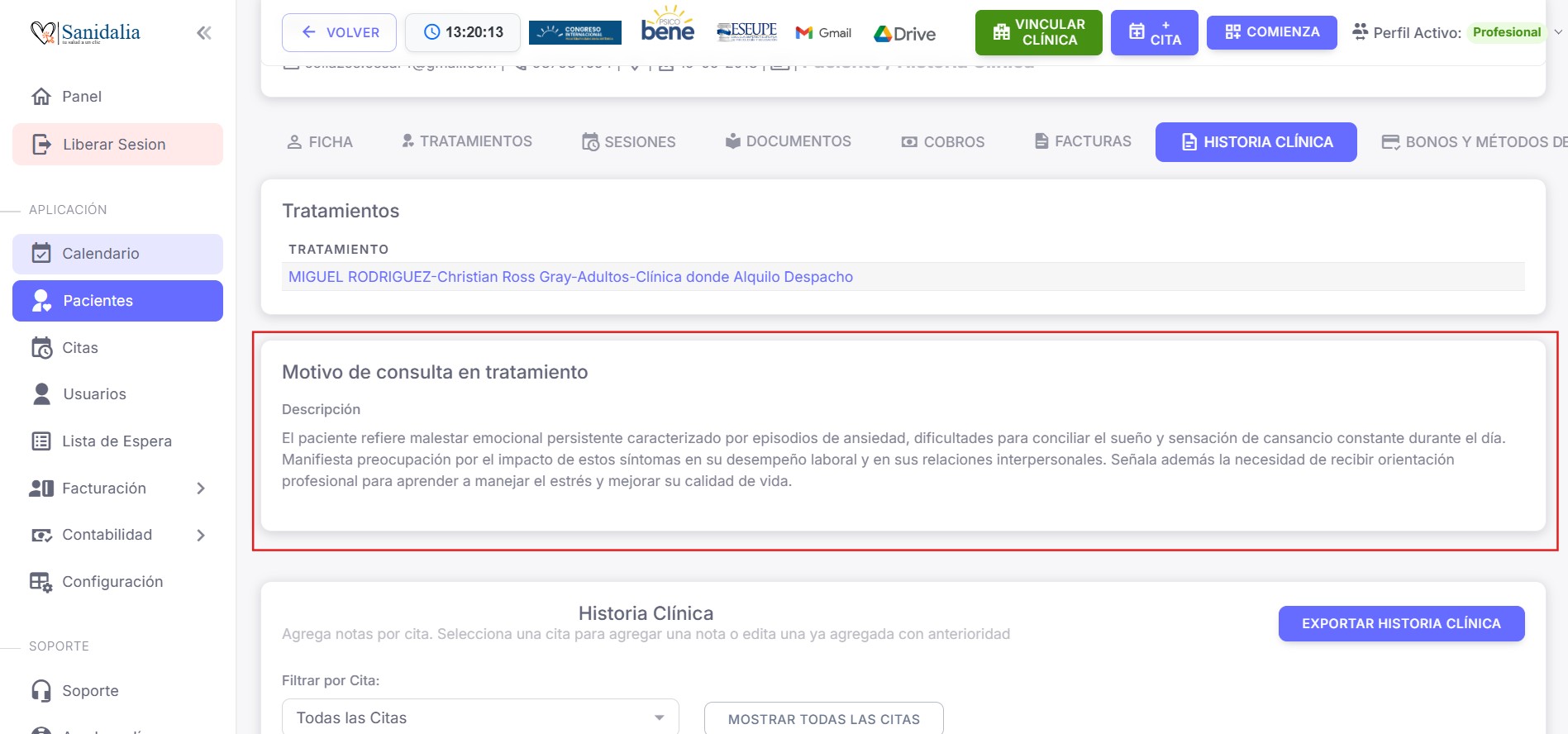1568x734 pixels.
Task: Open the Miguel Rodriguez treatment link
Action: (570, 277)
